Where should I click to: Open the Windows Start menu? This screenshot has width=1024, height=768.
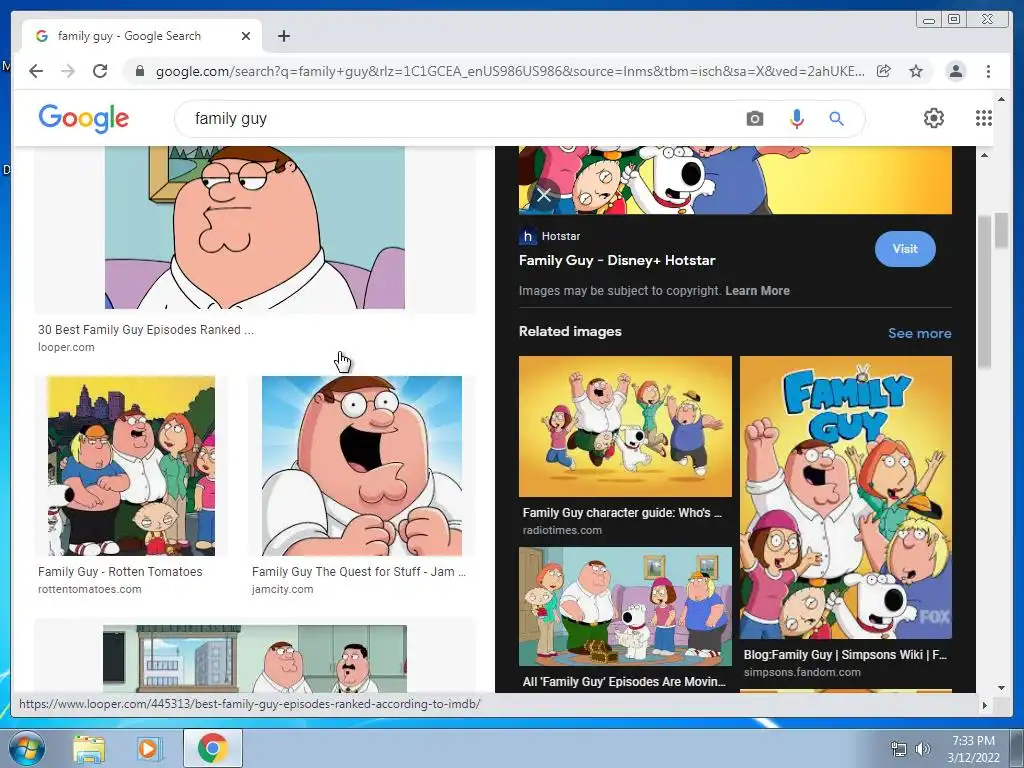[x=26, y=749]
